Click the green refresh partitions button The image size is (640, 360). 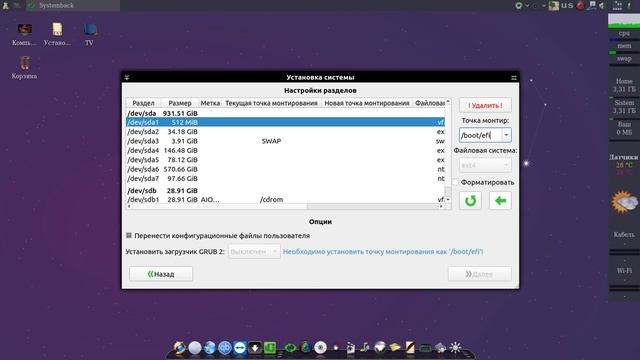tap(470, 200)
